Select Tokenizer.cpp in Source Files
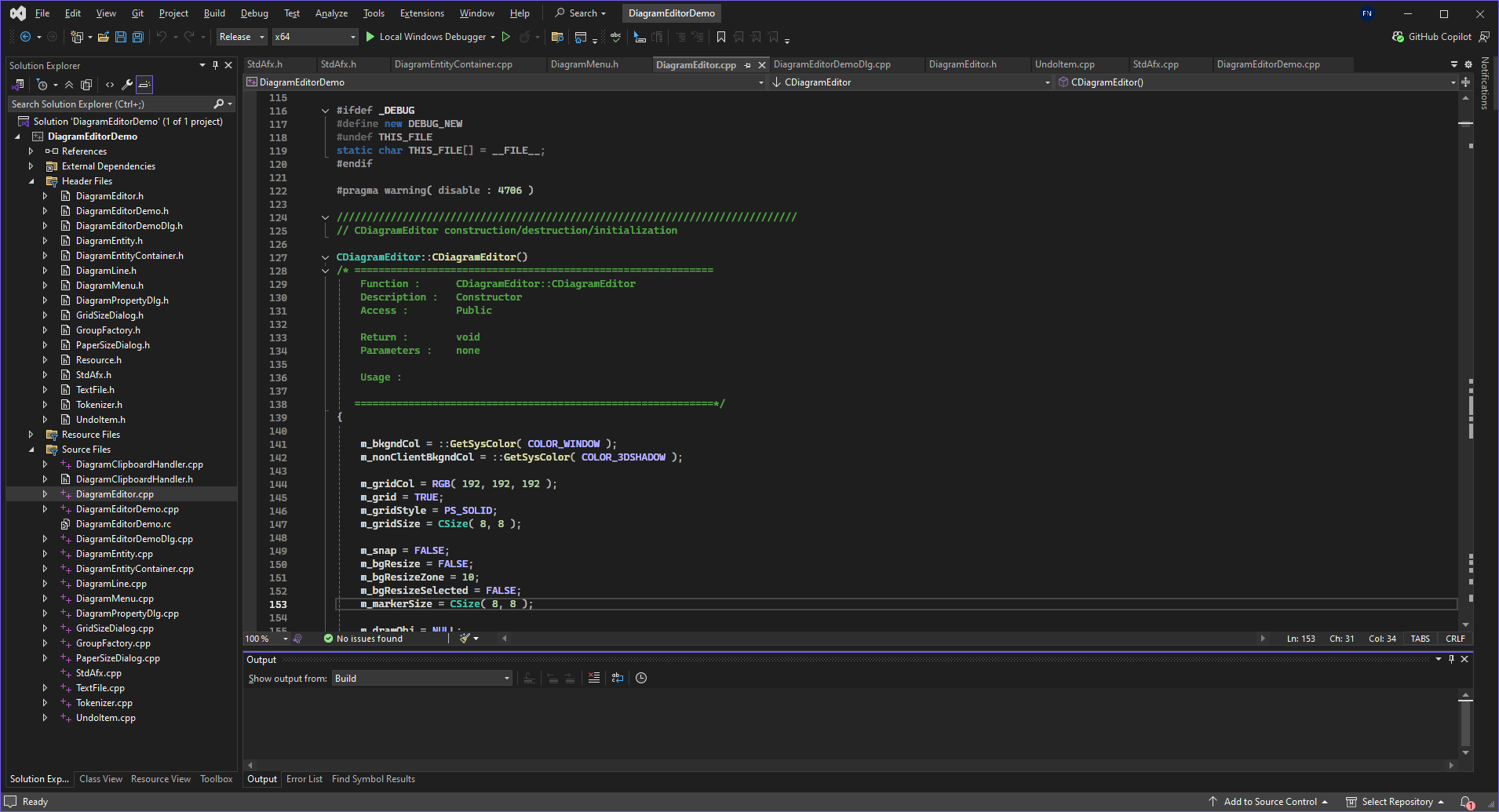 104,703
